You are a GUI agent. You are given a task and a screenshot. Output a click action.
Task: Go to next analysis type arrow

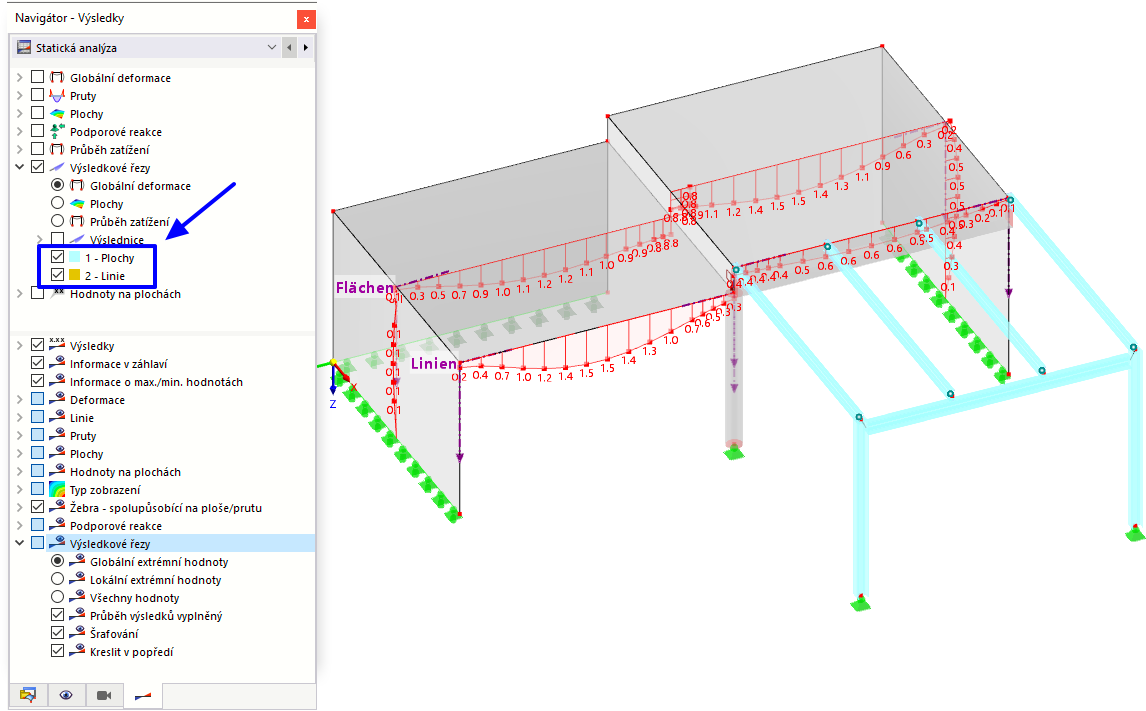click(x=306, y=47)
